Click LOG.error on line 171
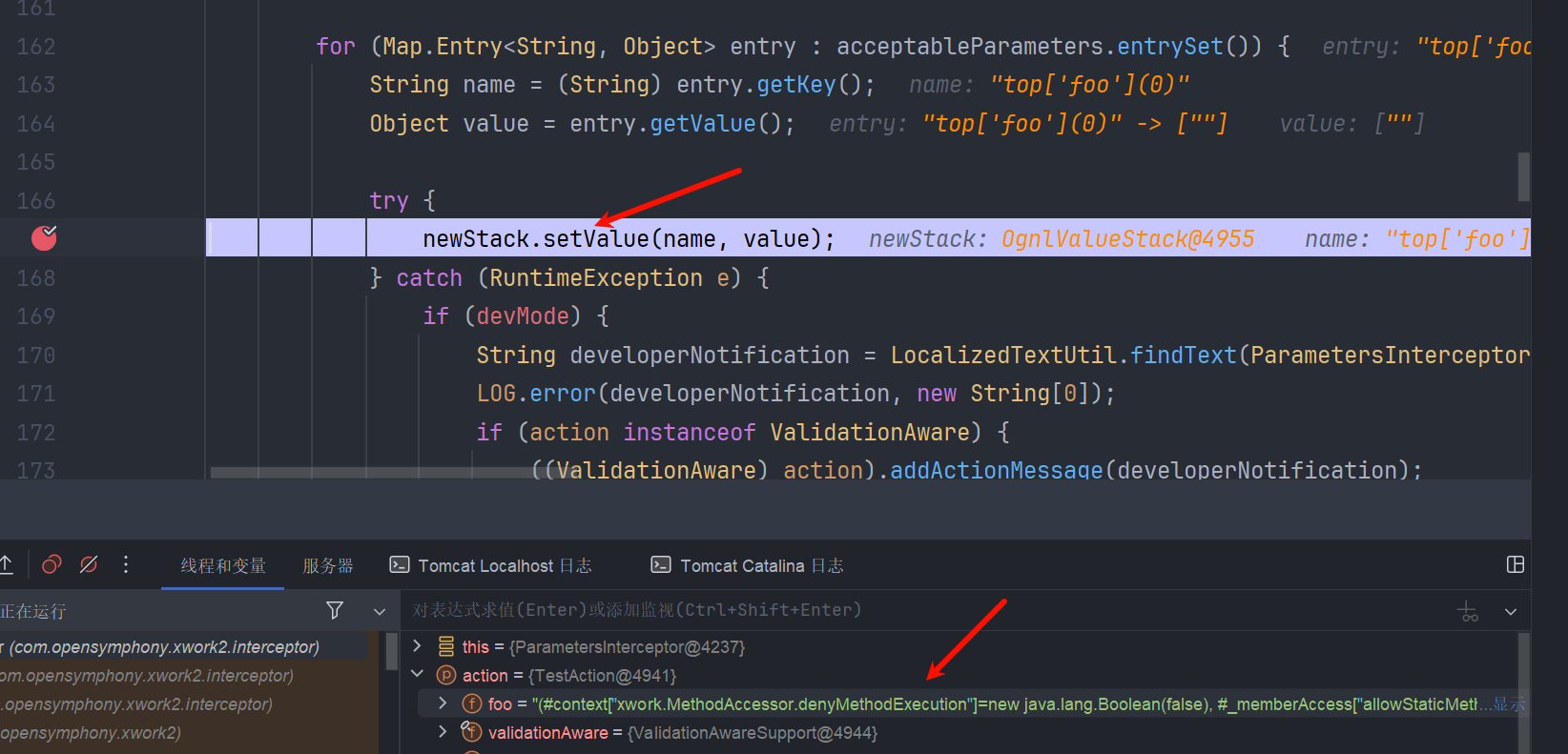The image size is (1568, 754). point(536,394)
